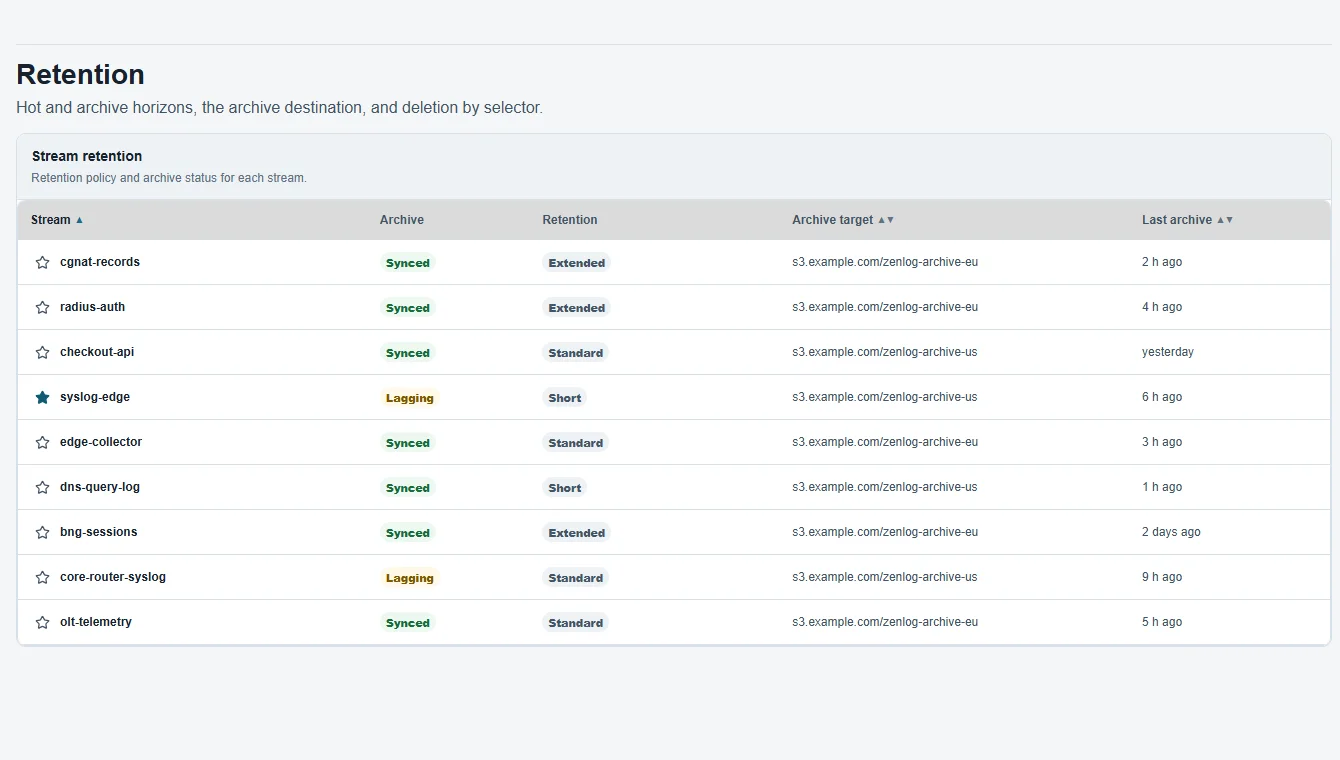The width and height of the screenshot is (1340, 760).
Task: Unstar the syslog-edge stream
Action: pyautogui.click(x=42, y=397)
